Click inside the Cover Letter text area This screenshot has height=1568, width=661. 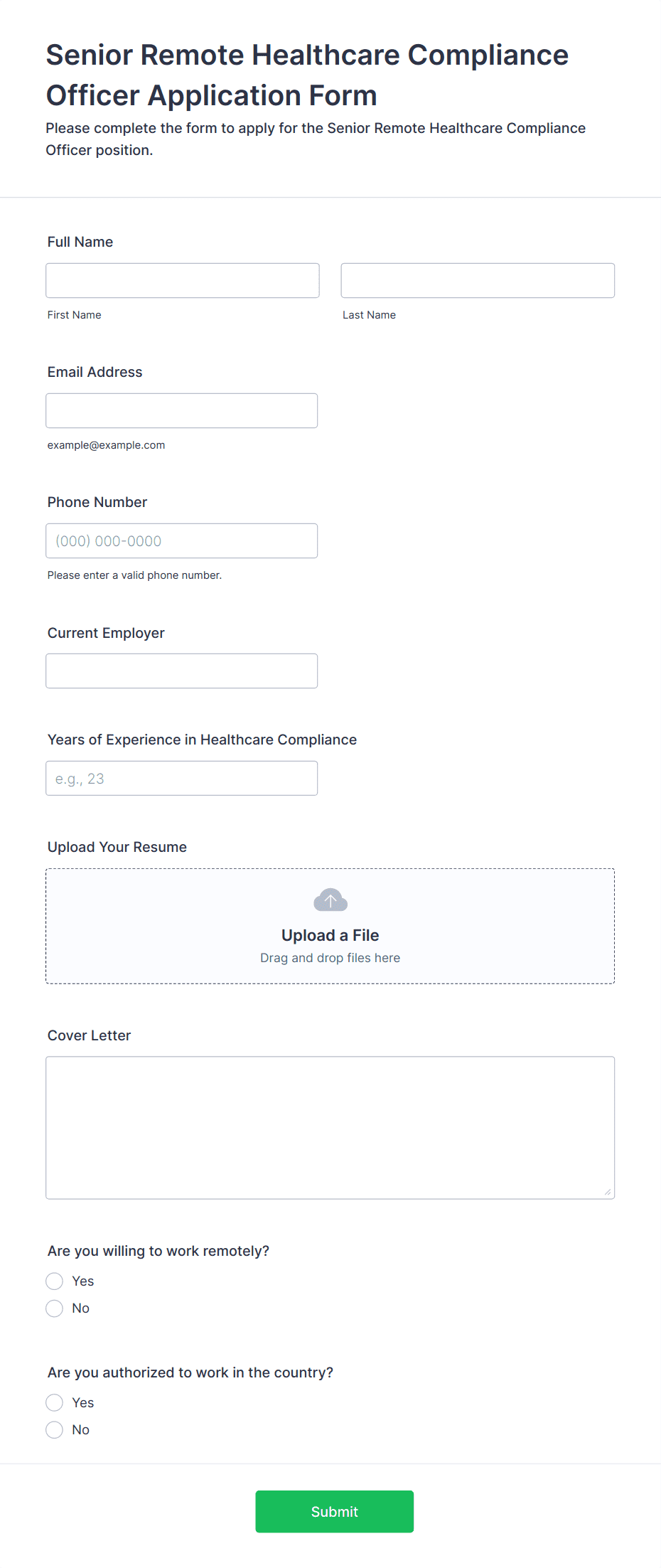pyautogui.click(x=330, y=1128)
